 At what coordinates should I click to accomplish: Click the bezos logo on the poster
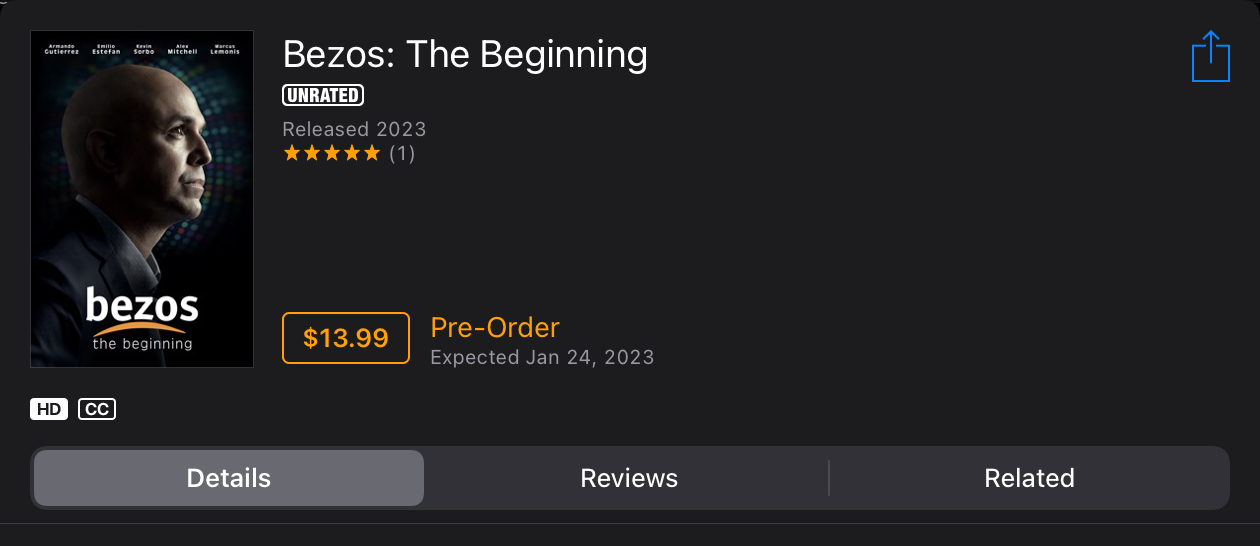point(142,318)
